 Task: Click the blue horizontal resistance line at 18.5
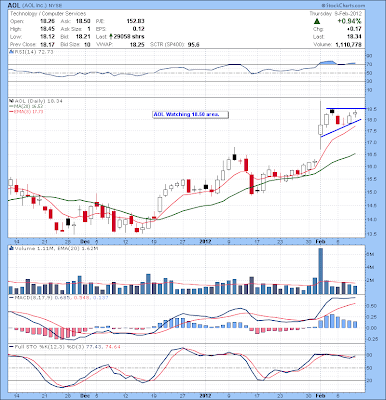click(x=346, y=109)
